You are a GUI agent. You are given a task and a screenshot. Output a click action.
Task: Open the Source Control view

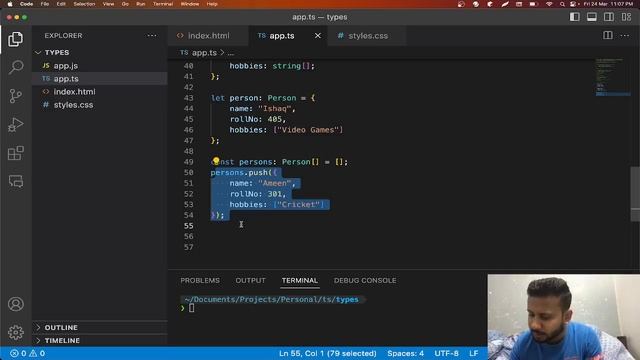point(16,96)
